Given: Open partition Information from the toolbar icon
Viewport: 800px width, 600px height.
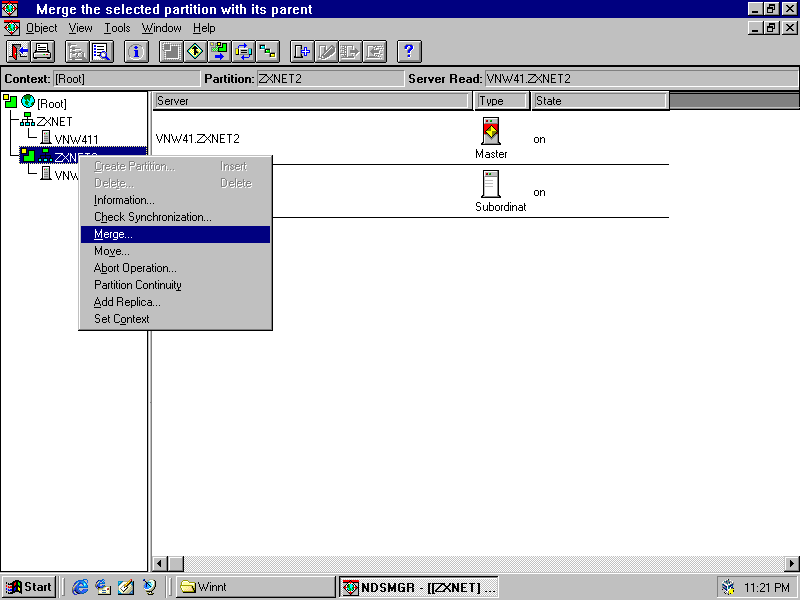Looking at the screenshot, I should (136, 52).
